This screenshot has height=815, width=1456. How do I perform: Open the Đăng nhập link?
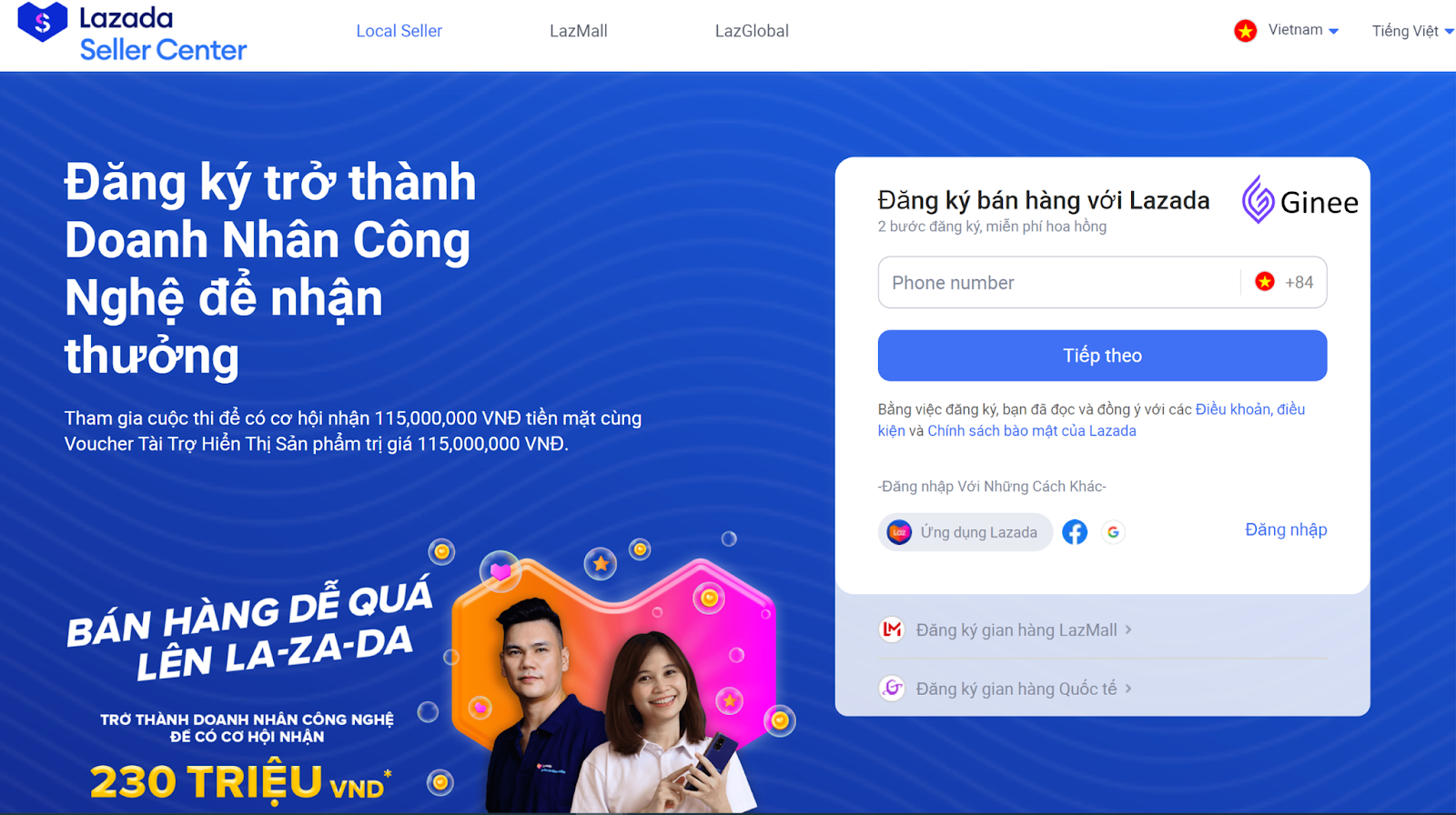click(x=1285, y=529)
